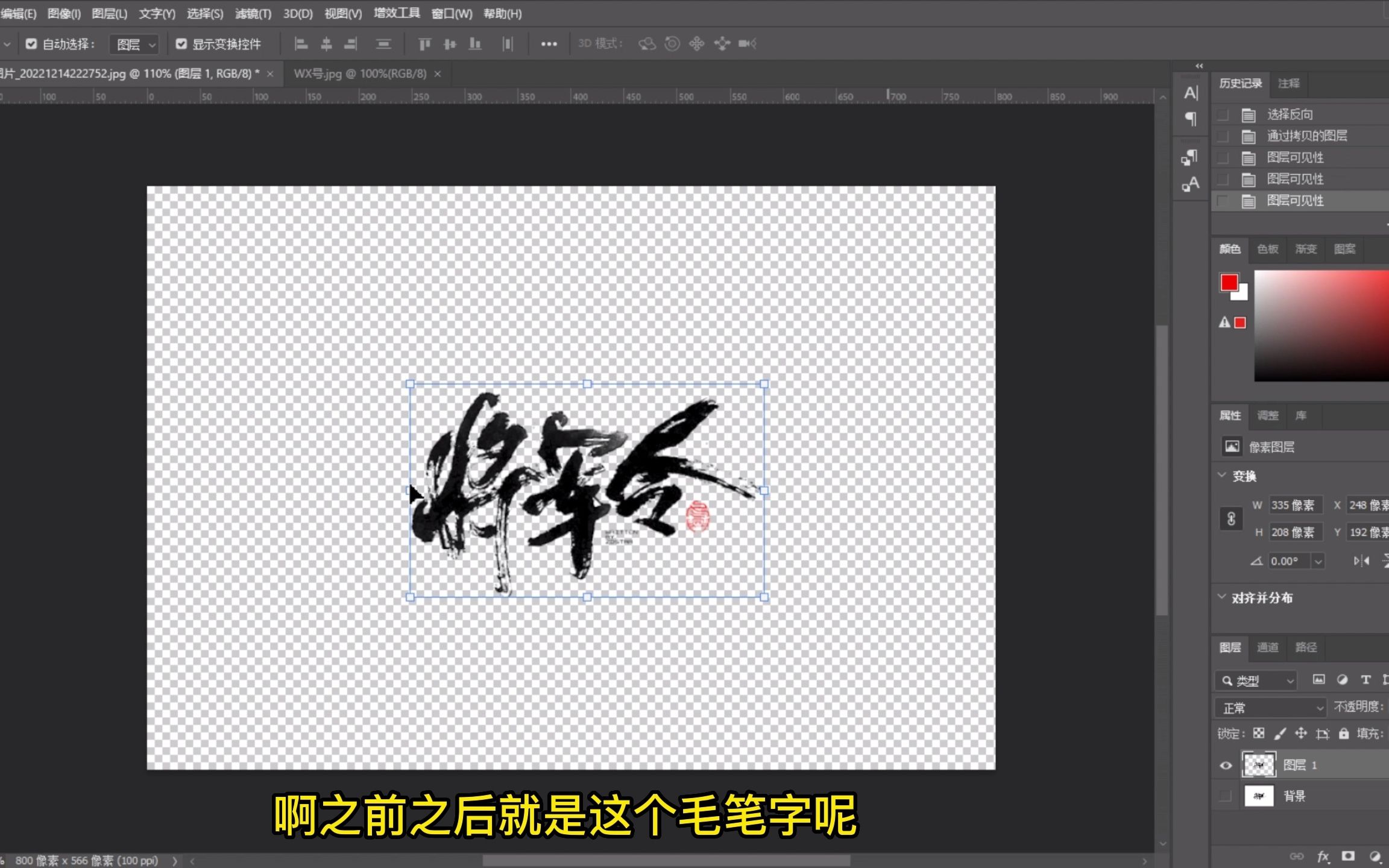
Task: Toggle lock transparent pixels icon
Action: click(x=1259, y=734)
